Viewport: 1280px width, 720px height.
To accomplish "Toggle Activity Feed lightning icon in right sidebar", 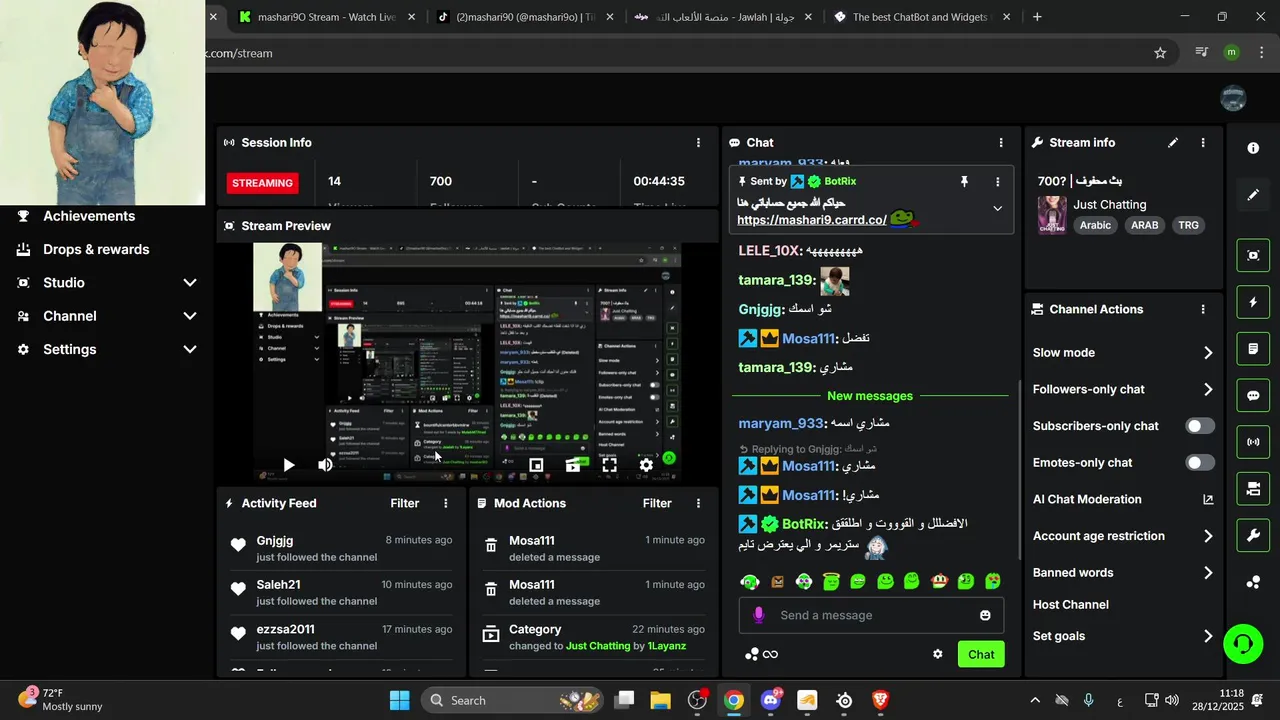I will tap(1253, 302).
